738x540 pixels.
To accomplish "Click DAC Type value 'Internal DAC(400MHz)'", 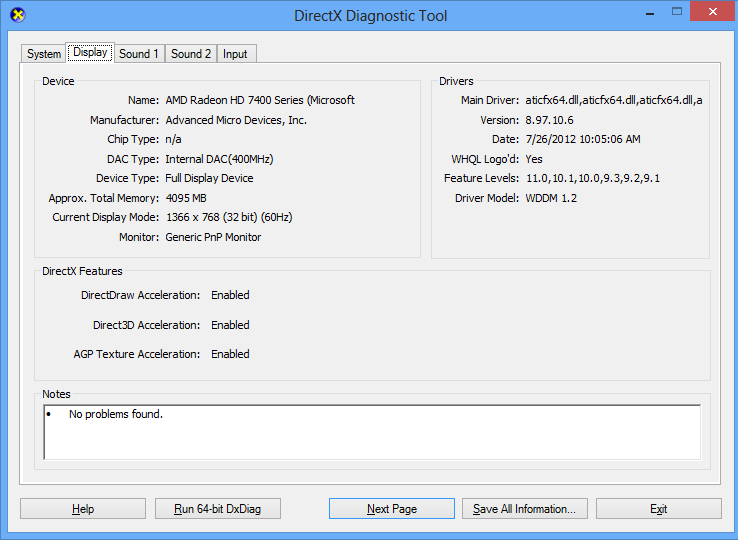I will point(219,159).
